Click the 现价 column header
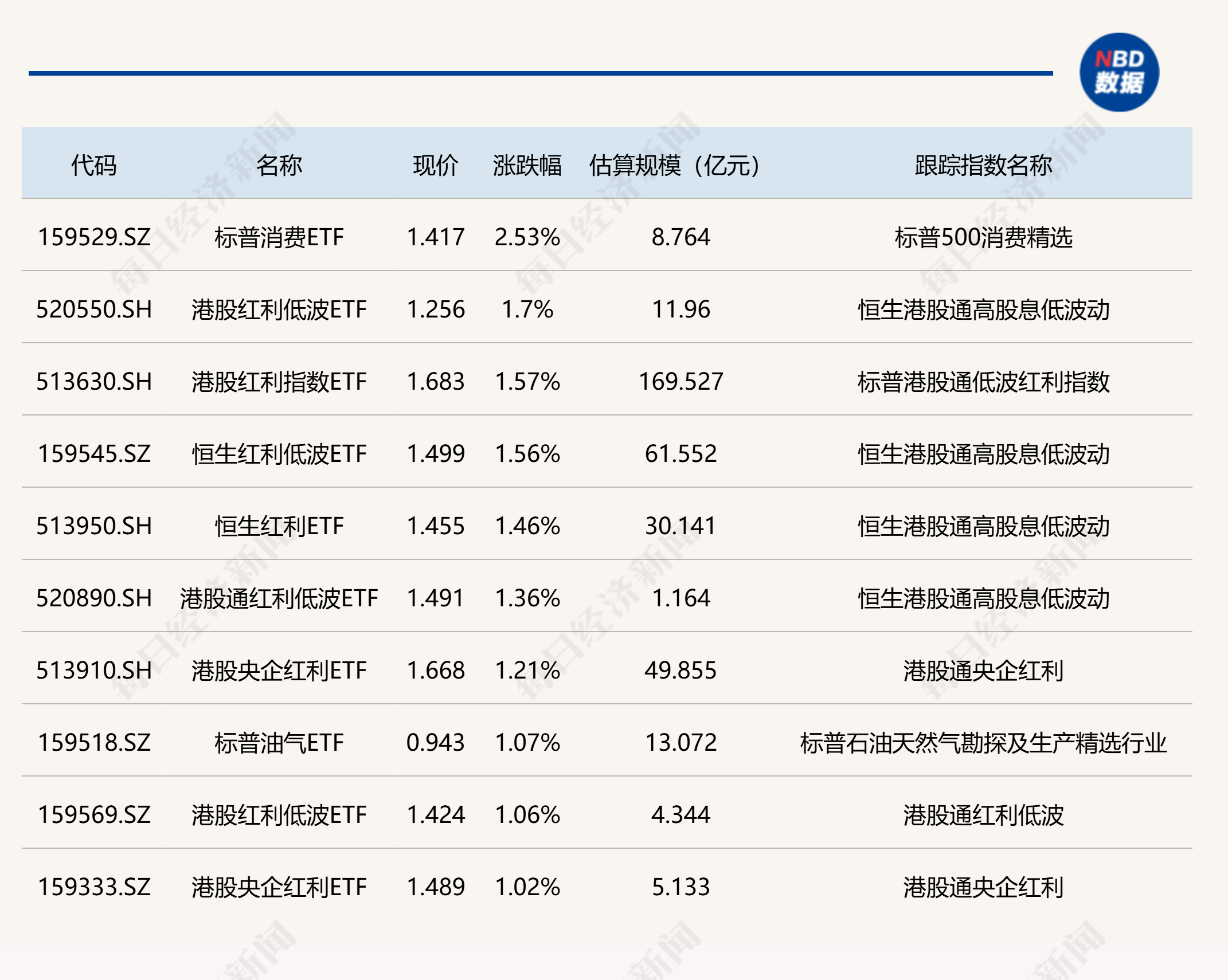 435,166
